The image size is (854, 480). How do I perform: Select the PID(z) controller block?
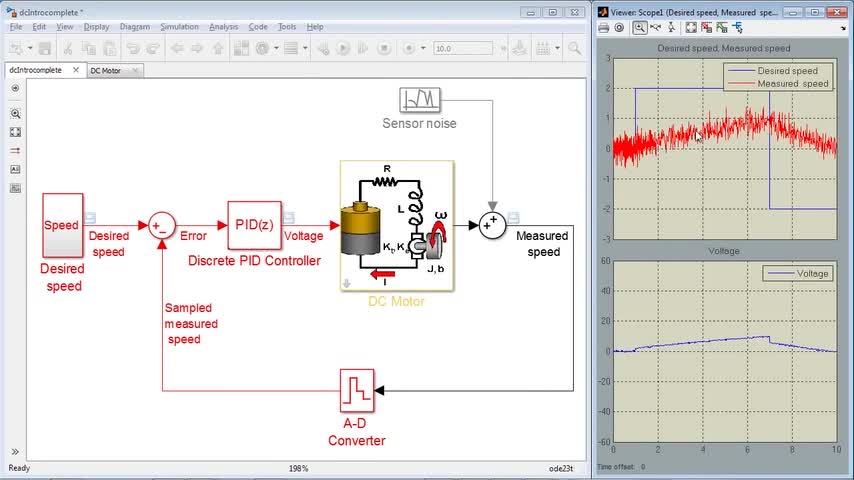point(254,225)
